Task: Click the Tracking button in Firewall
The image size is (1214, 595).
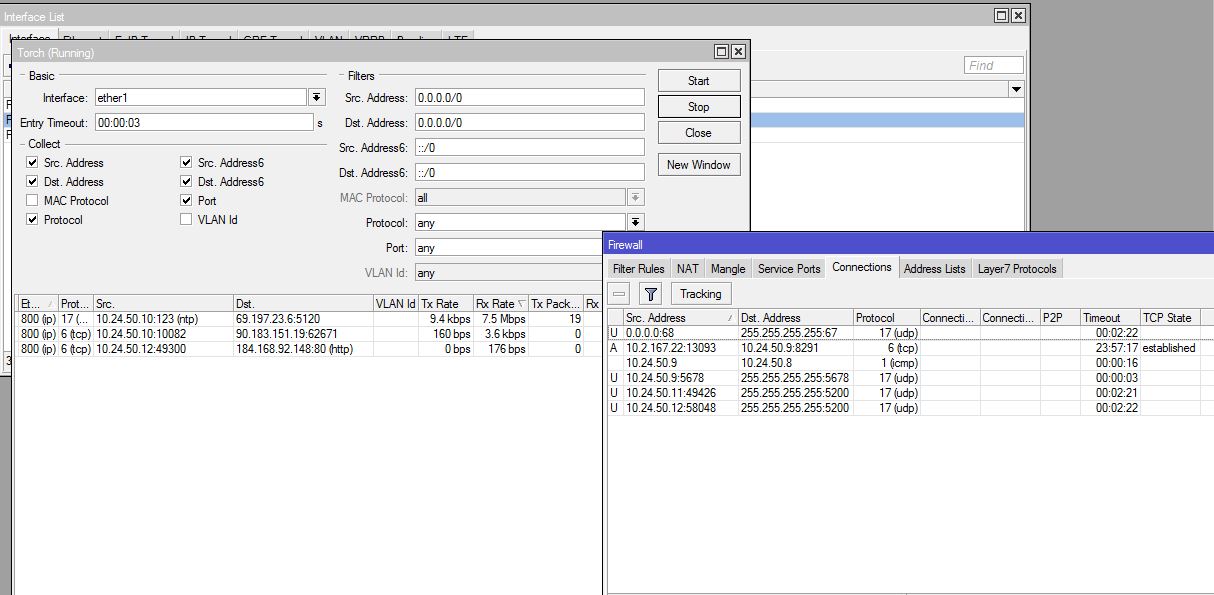Action: (700, 294)
